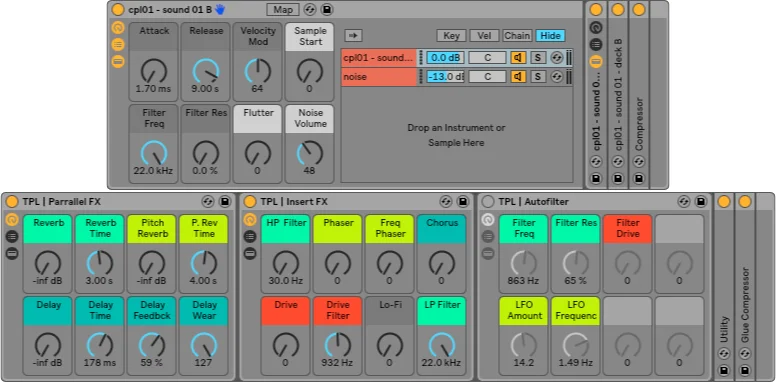
Task: Hot-swap the cpl01 - sound chain
Action: (x=557, y=58)
